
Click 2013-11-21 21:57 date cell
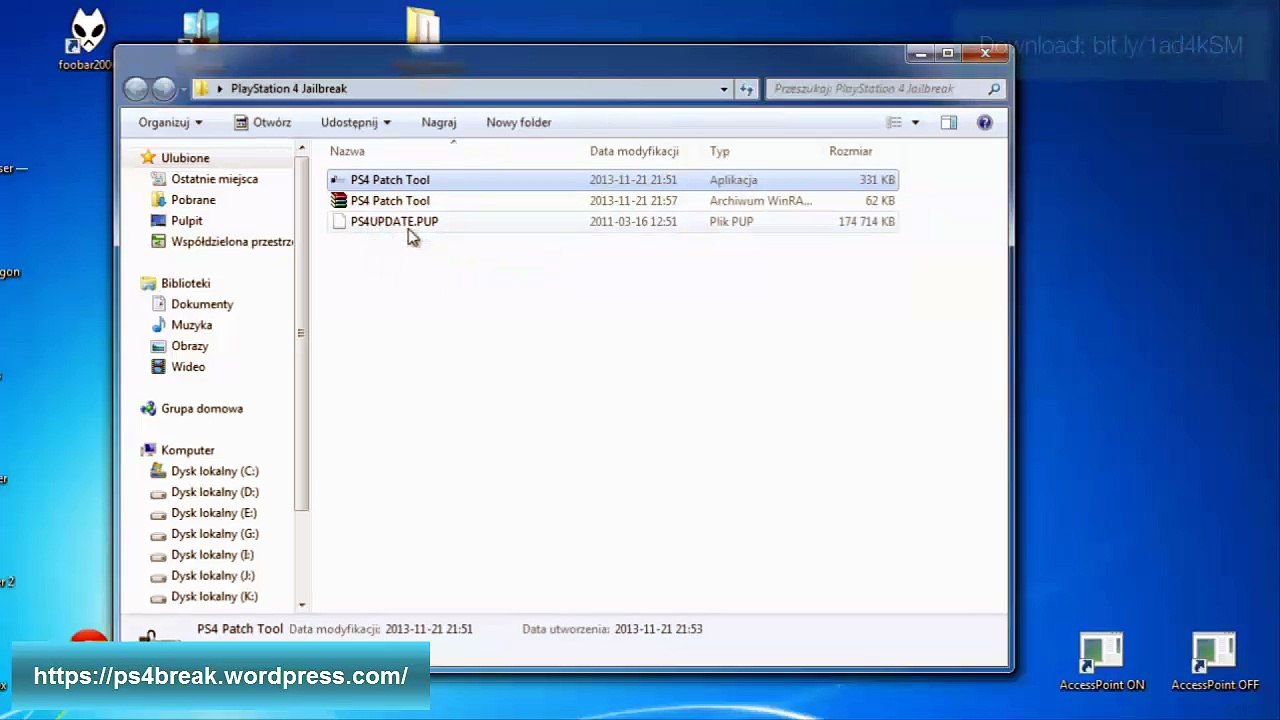point(633,201)
